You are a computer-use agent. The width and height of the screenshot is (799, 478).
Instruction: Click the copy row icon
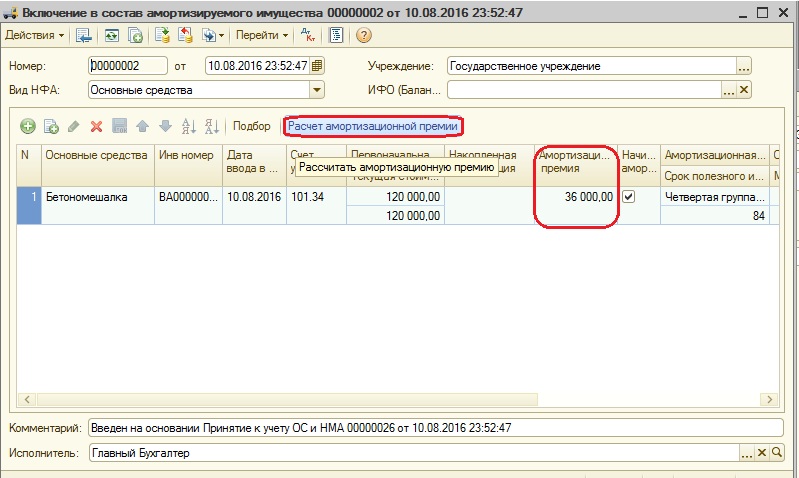coord(51,126)
